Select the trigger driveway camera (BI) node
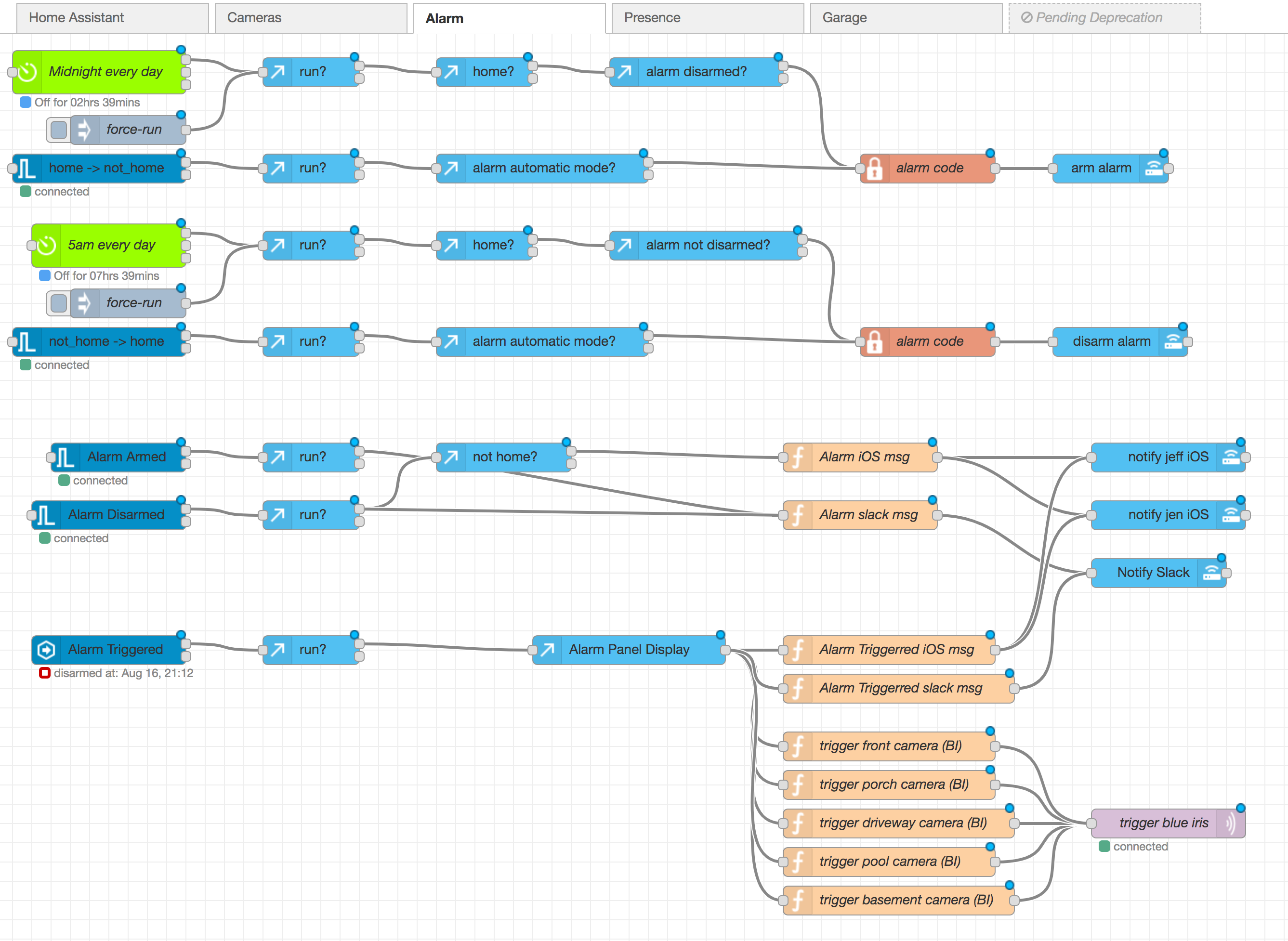Image resolution: width=1288 pixels, height=941 pixels. point(898,823)
